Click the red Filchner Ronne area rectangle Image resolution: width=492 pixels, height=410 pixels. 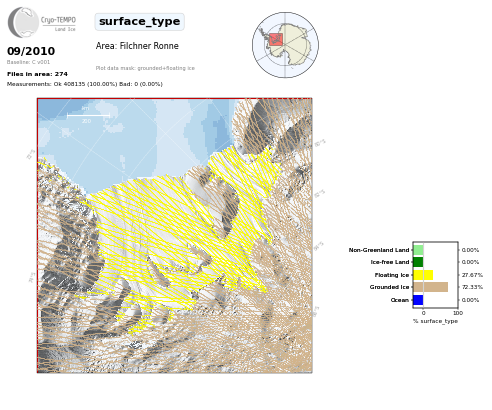click(276, 39)
